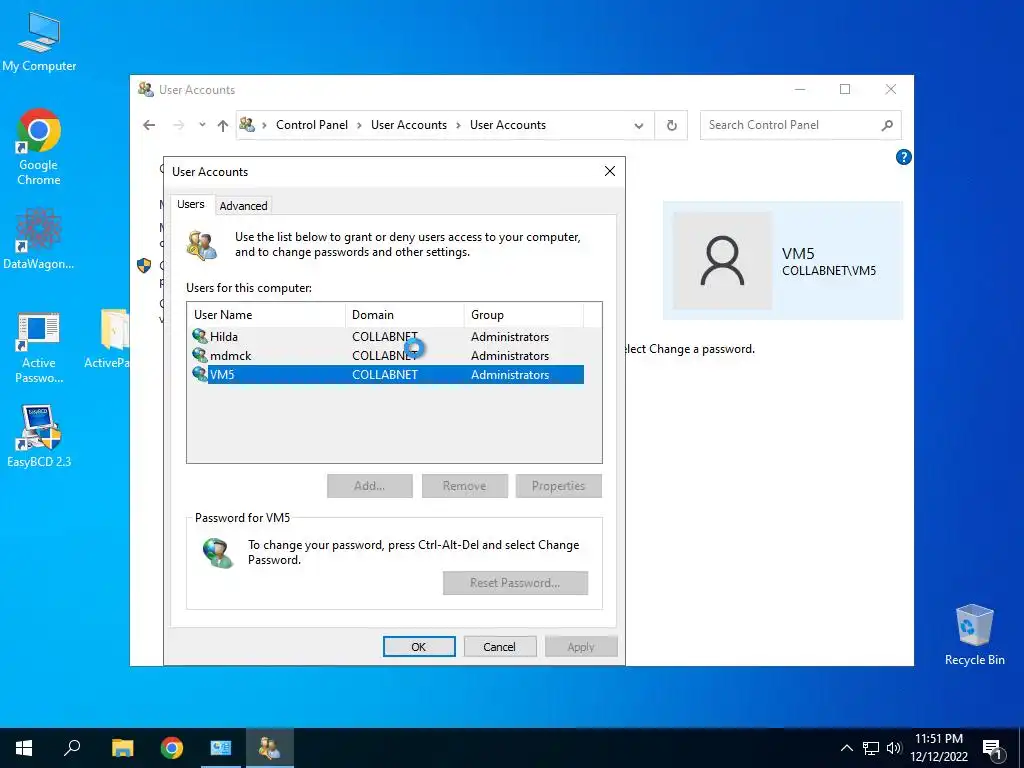Screen dimensions: 1024x768
Task: Click Control Panel breadcrumb
Action: pyautogui.click(x=312, y=125)
